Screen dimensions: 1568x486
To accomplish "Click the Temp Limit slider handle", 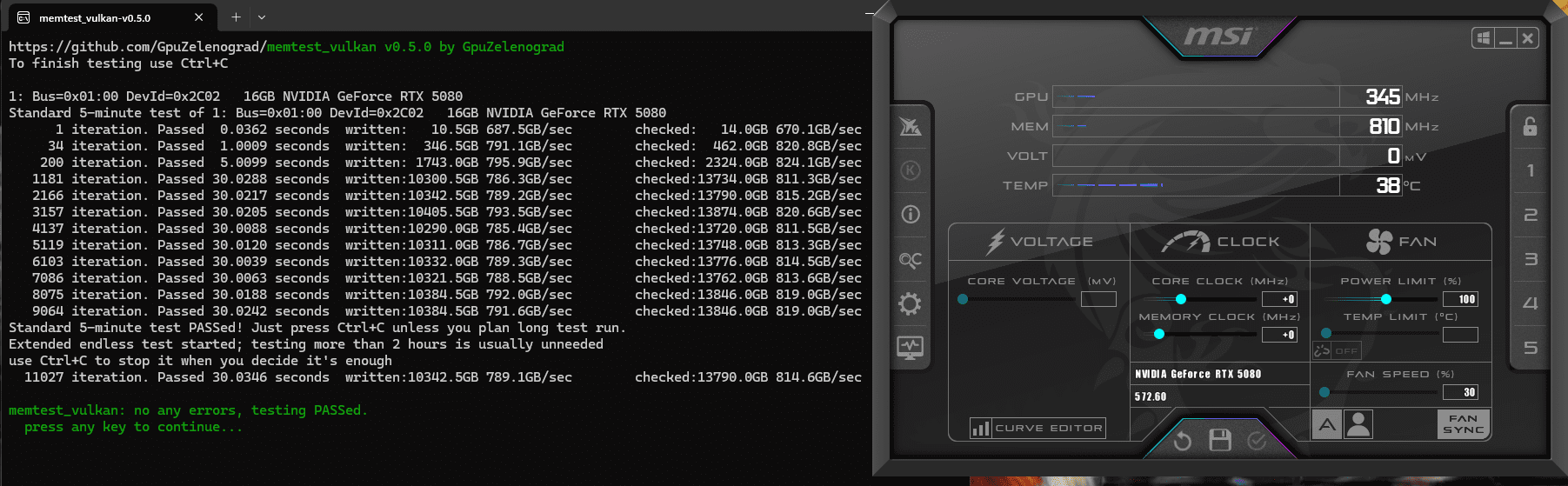I will tap(1326, 333).
